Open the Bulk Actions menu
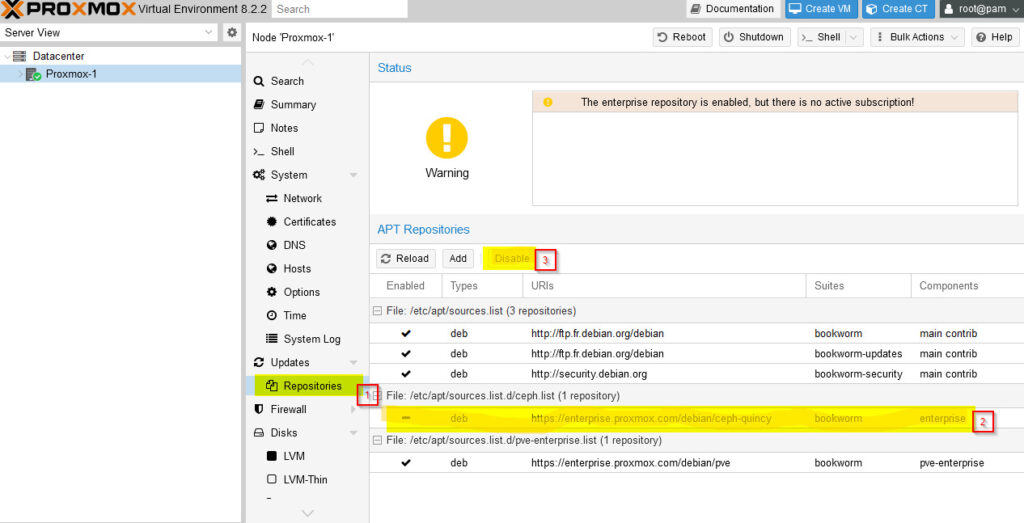 click(918, 37)
